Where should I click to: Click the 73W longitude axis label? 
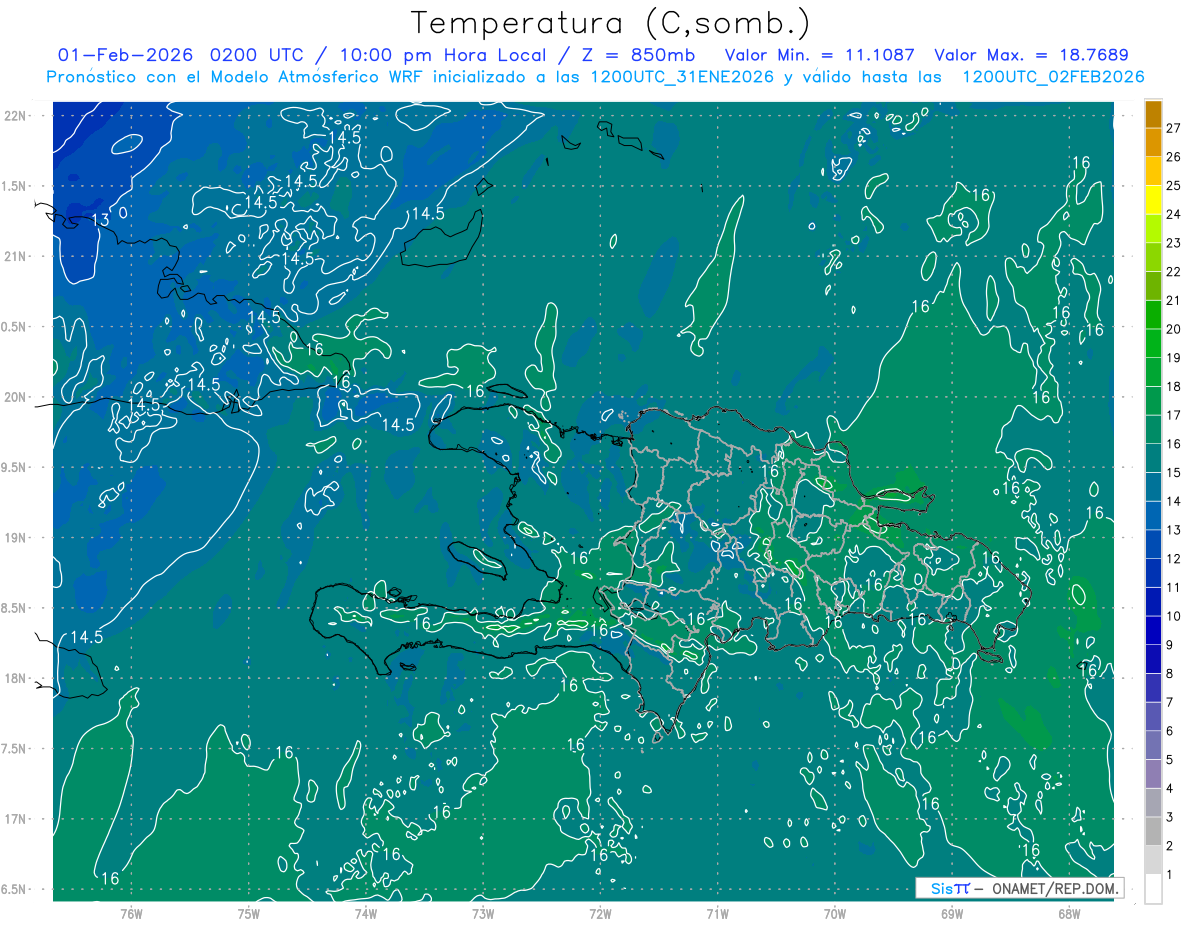(x=482, y=913)
